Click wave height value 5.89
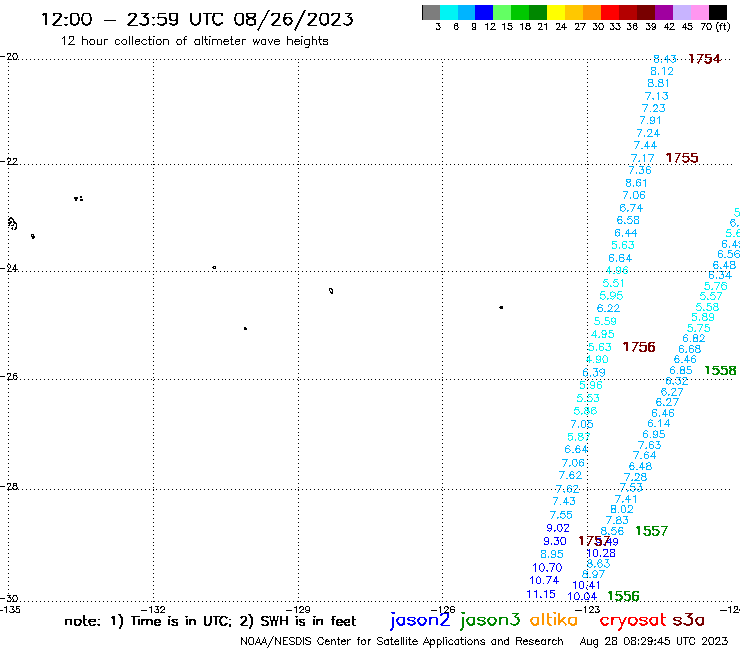This screenshot has width=740, height=650. [x=703, y=317]
